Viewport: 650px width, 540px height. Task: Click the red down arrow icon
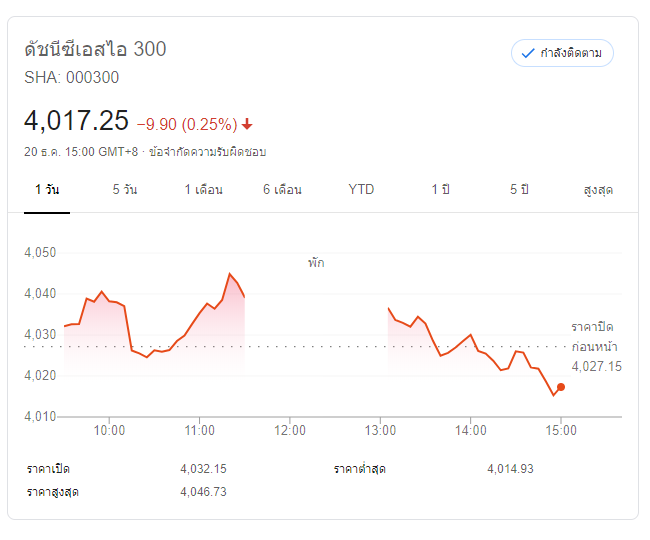point(247,124)
